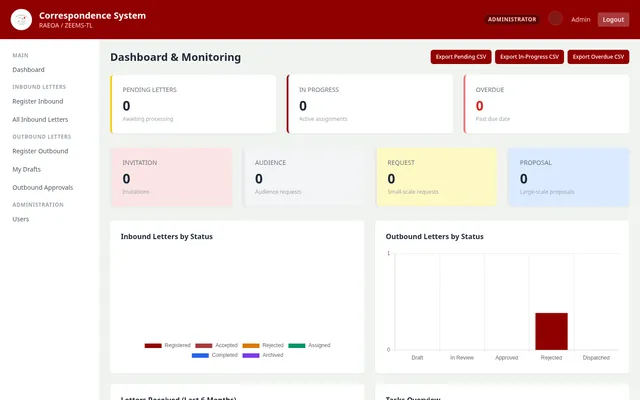Click Export In-Progress CSV button
The width and height of the screenshot is (640, 400).
coord(529,57)
